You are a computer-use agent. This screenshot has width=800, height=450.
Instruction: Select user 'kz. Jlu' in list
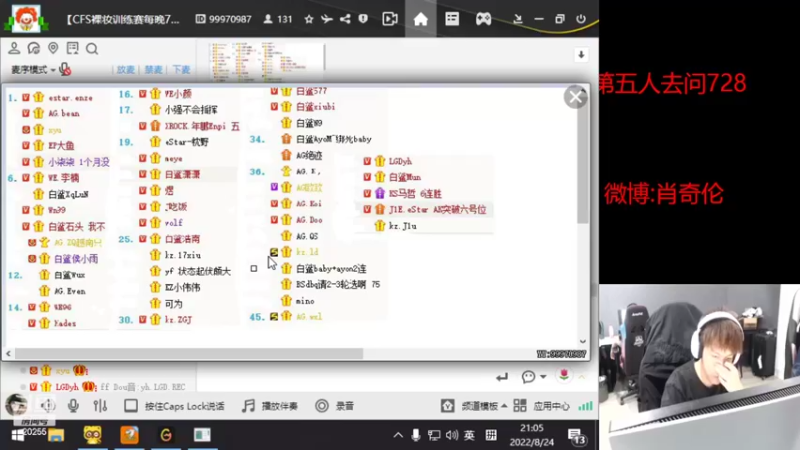(403, 226)
